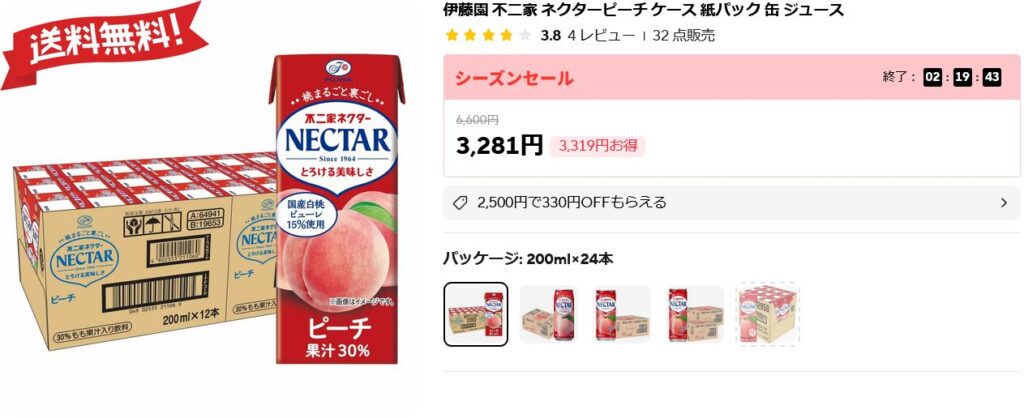The image size is (1024, 418).
Task: Select the first carton-pack package thumbnail
Action: (x=476, y=314)
